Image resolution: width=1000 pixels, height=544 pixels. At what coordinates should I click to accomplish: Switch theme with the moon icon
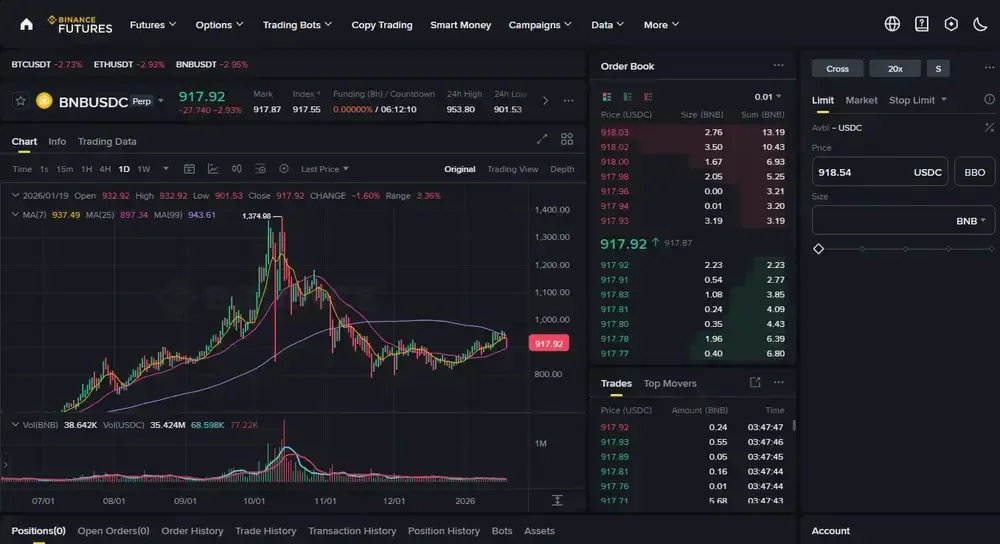(980, 24)
